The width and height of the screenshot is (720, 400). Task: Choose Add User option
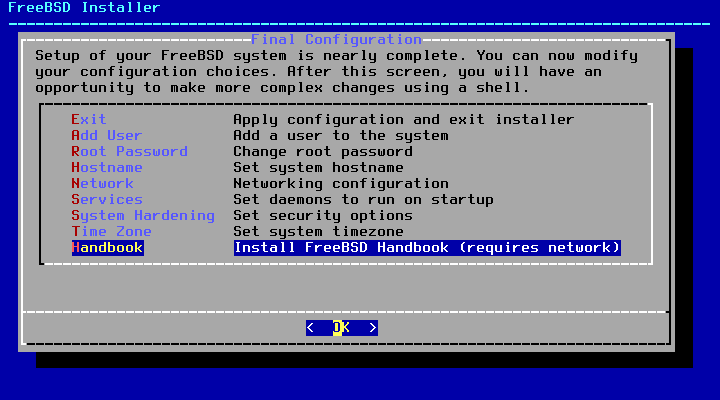[107, 135]
